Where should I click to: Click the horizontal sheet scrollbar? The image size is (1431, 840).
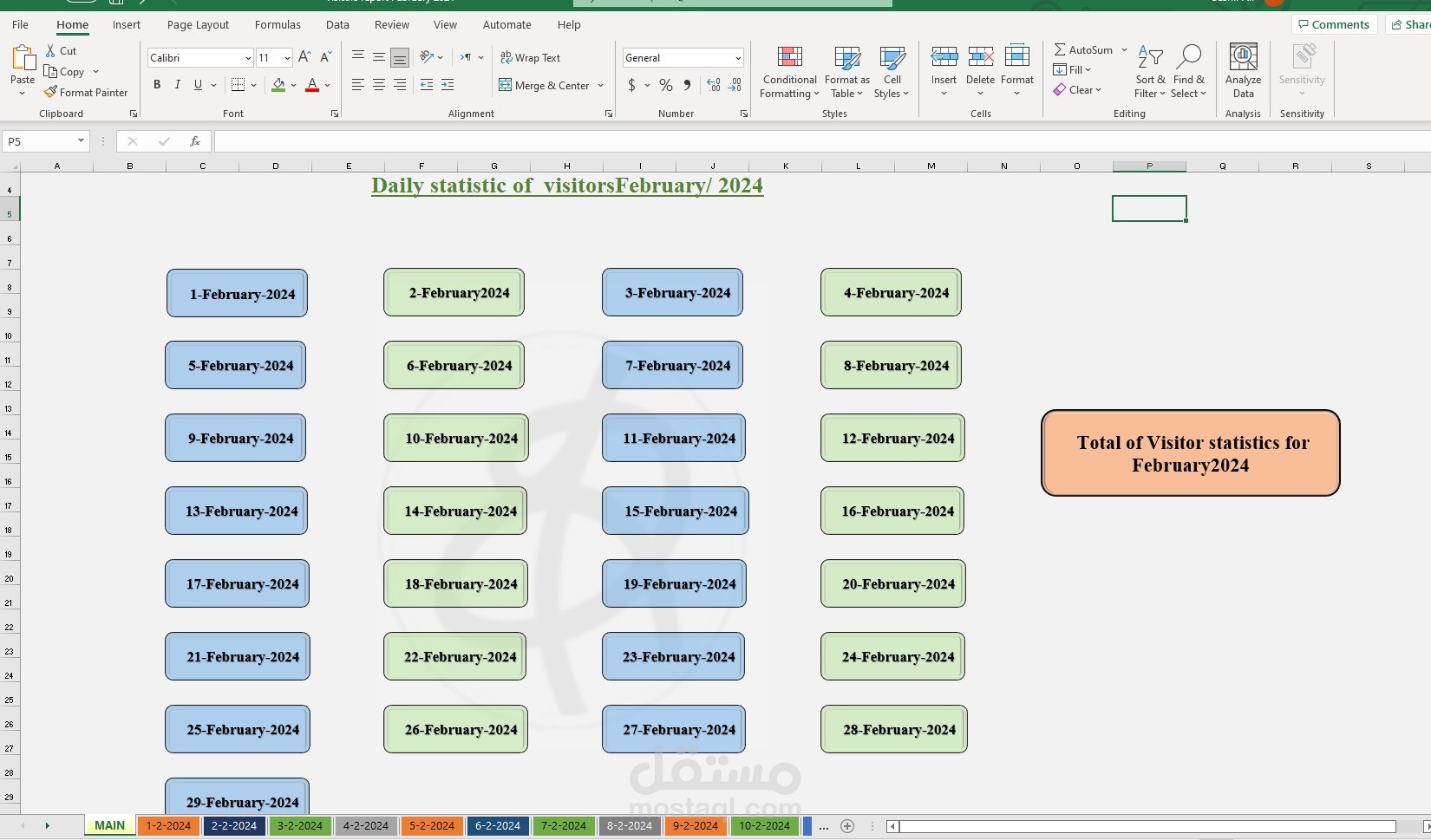[1147, 826]
